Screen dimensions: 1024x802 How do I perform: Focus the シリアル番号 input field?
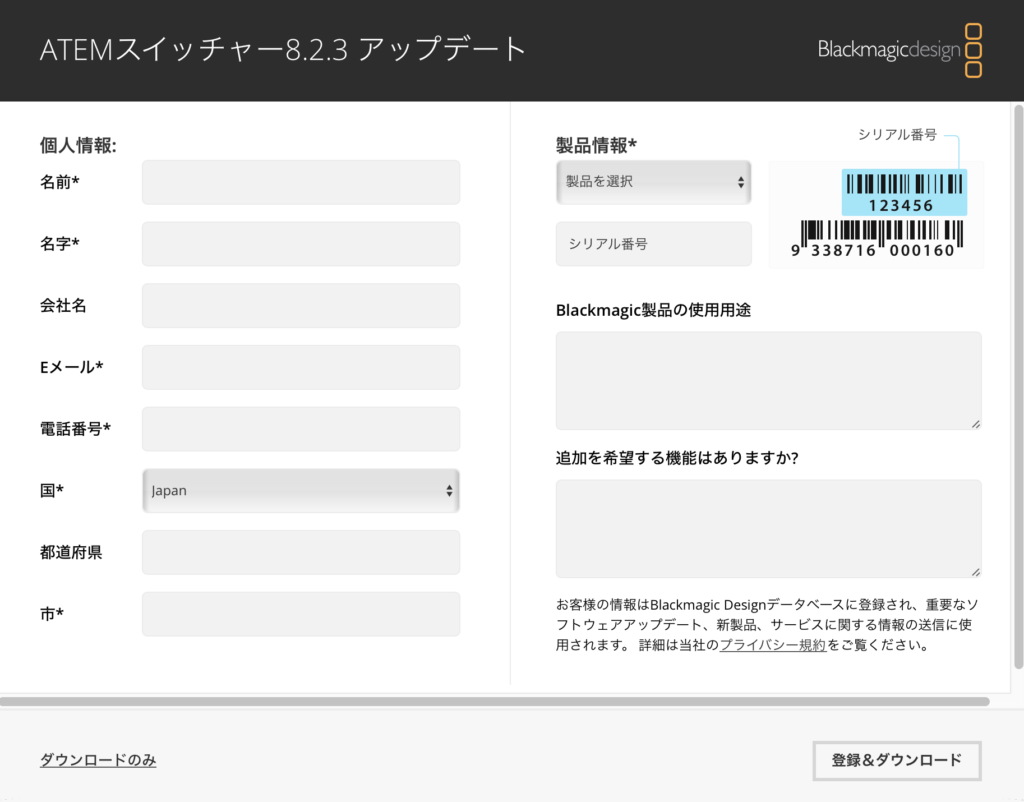pyautogui.click(x=654, y=244)
